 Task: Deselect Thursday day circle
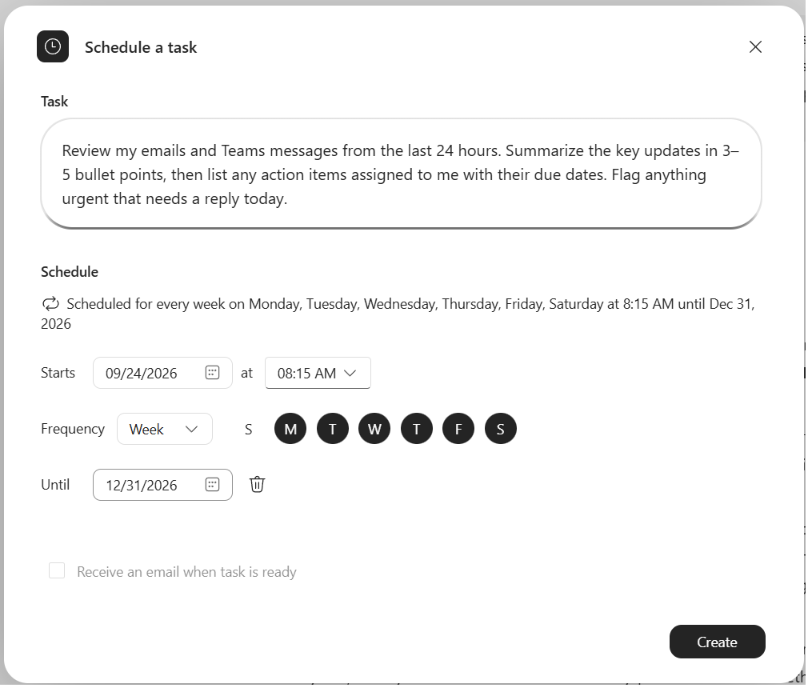[x=416, y=429]
